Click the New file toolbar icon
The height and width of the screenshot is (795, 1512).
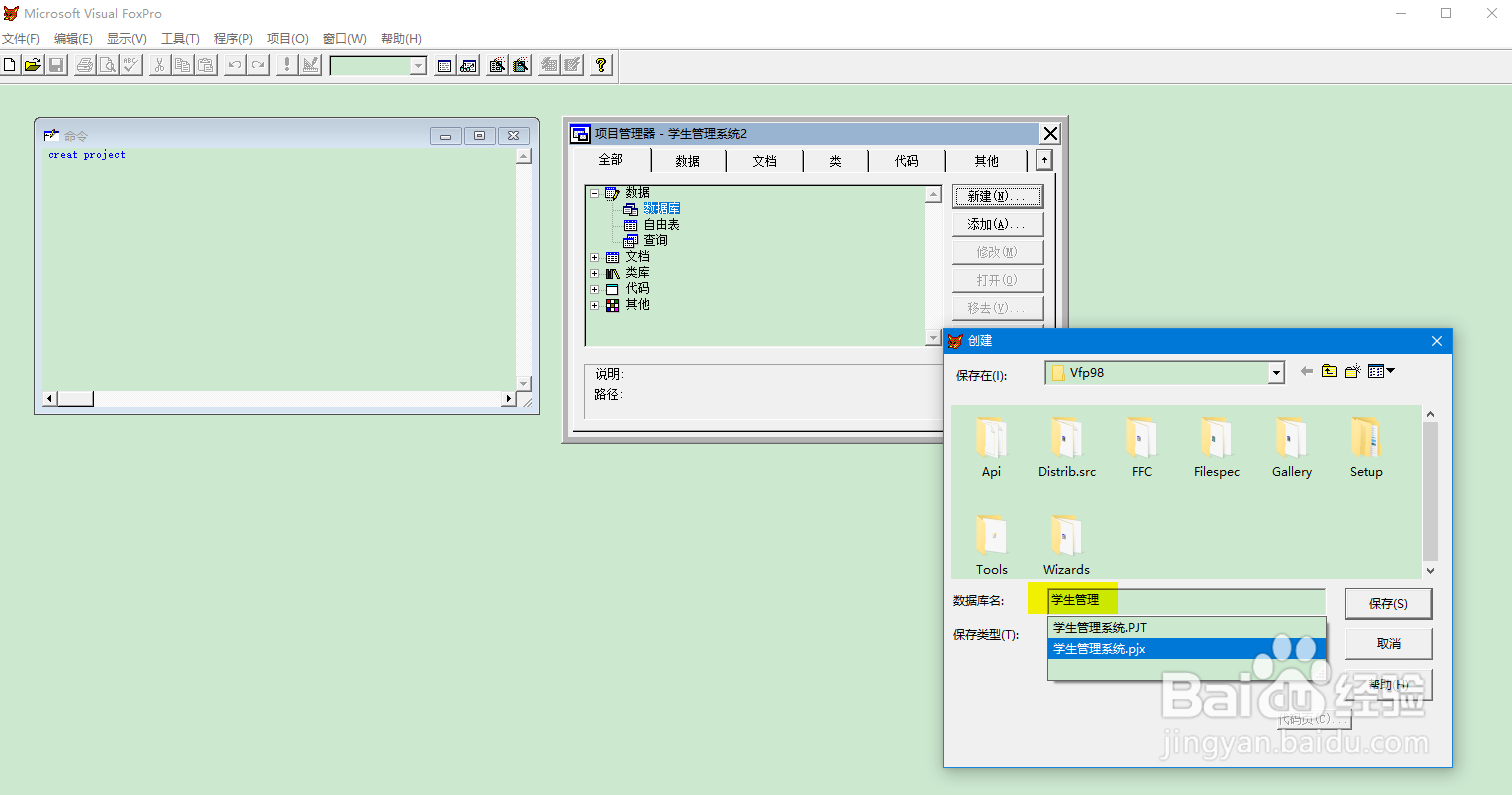10,65
